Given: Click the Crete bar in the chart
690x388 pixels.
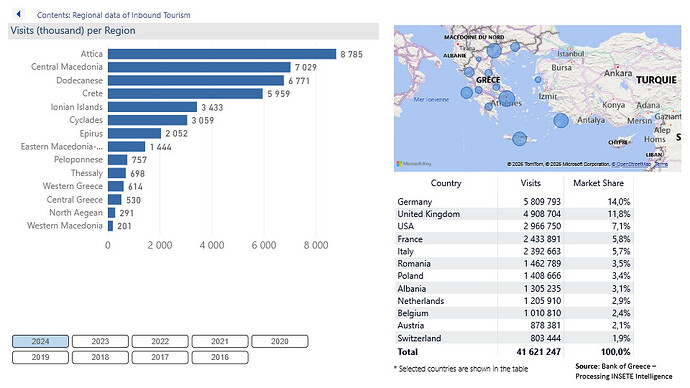Looking at the screenshot, I should [185, 94].
